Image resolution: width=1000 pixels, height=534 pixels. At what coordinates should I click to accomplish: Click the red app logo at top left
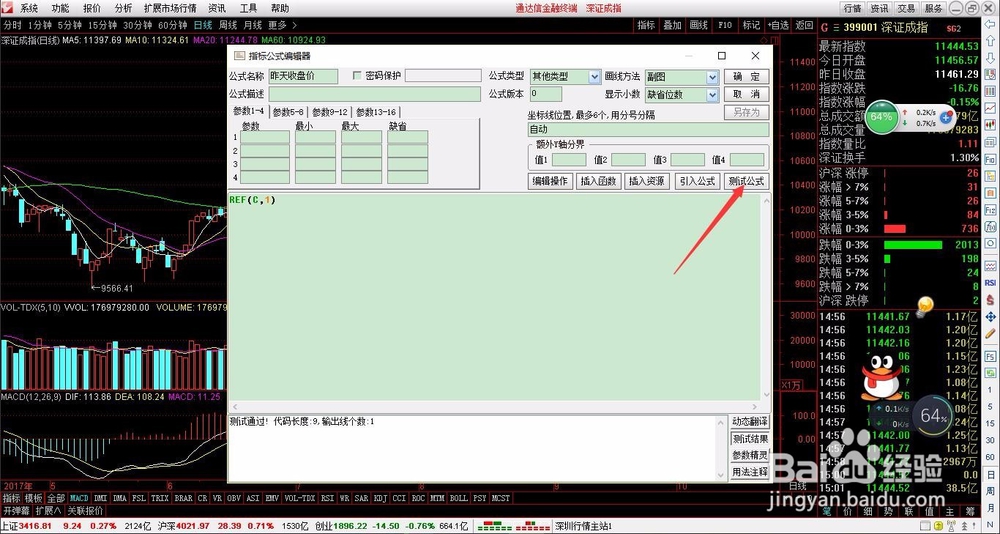pos(6,8)
